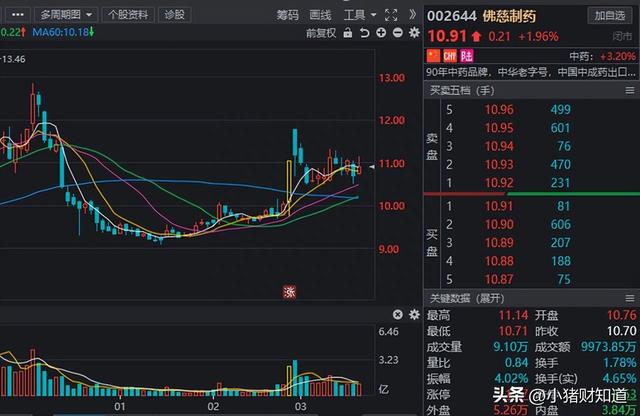640x416 pixels.
Task: Select buy level 5 price 10.87
Action: [499, 279]
